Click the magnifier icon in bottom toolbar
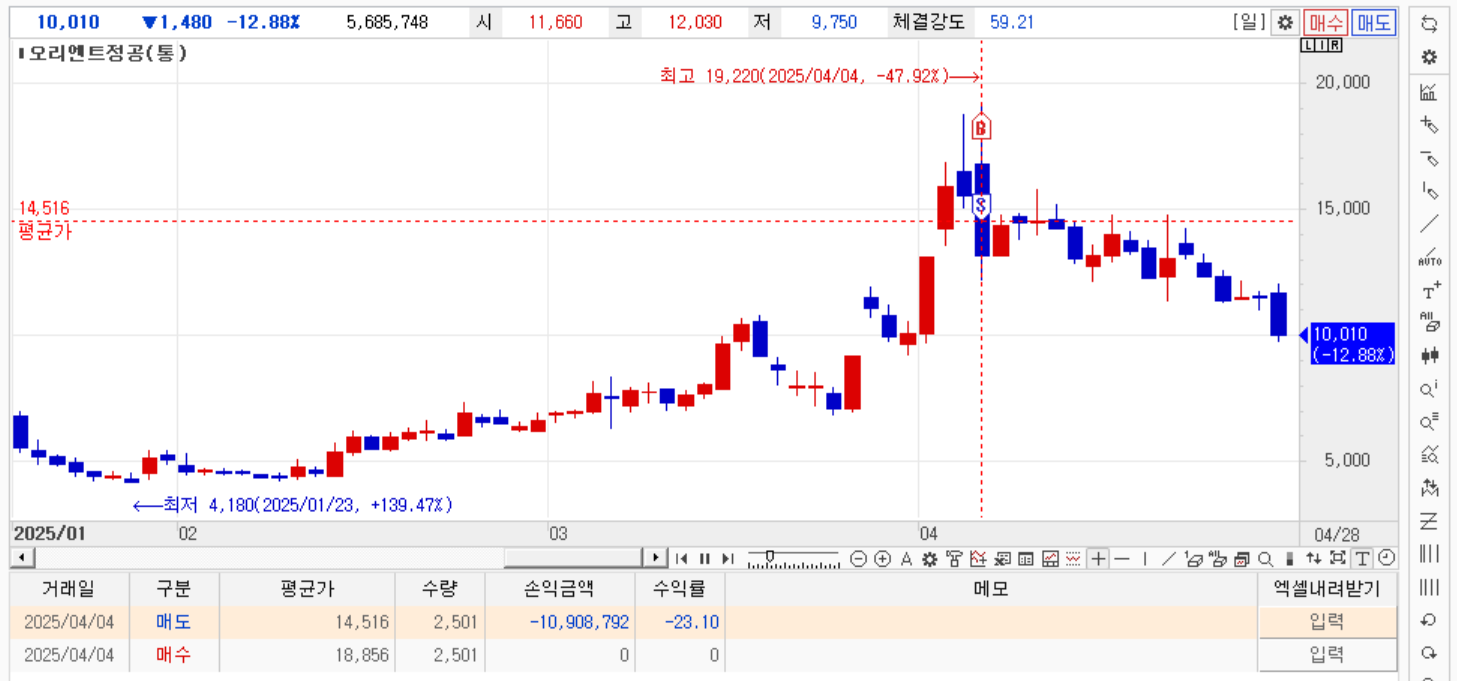Screen dimensions: 1457x681 (1265, 559)
